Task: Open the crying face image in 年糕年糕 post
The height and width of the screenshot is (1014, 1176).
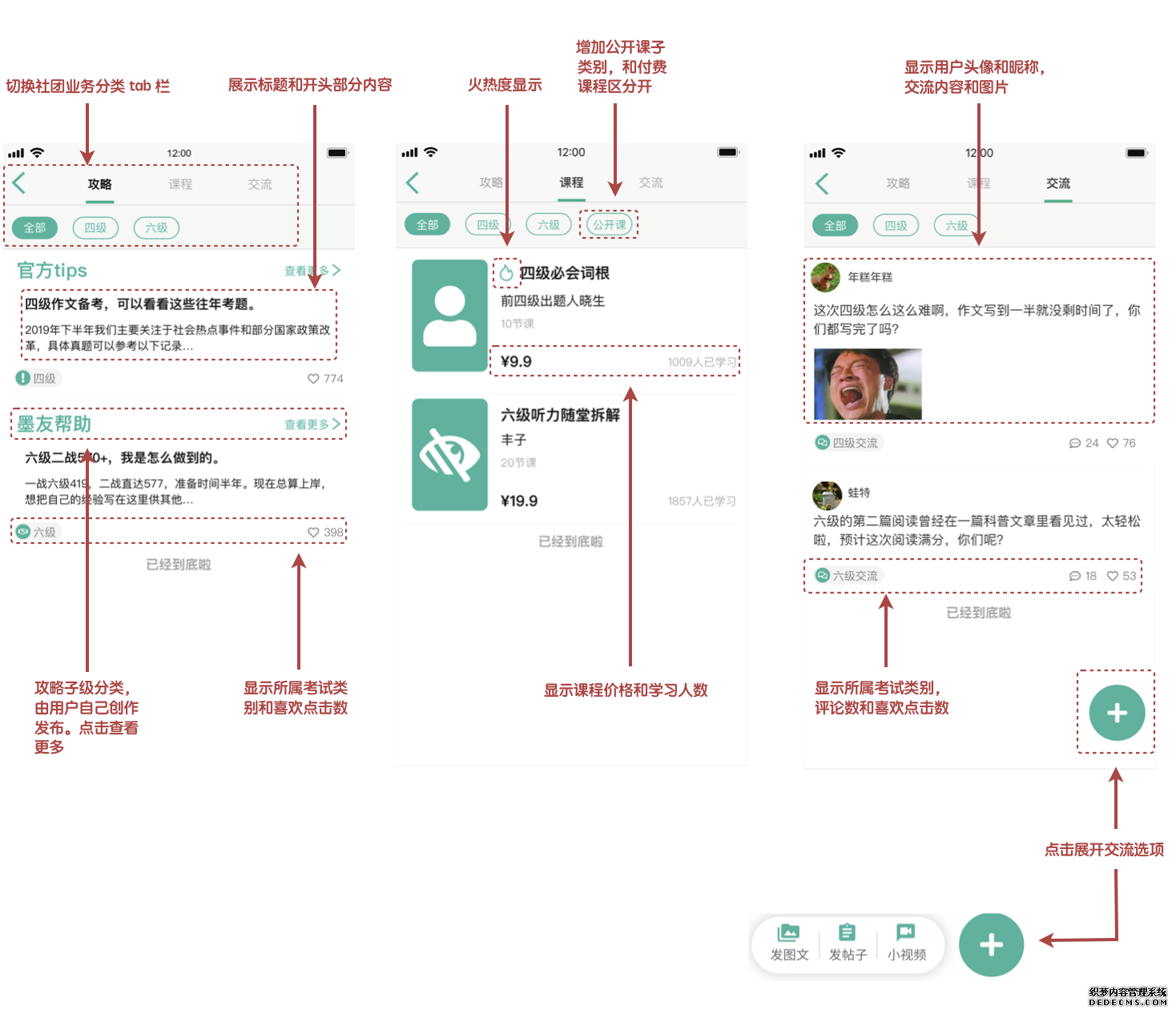Action: pyautogui.click(x=868, y=384)
